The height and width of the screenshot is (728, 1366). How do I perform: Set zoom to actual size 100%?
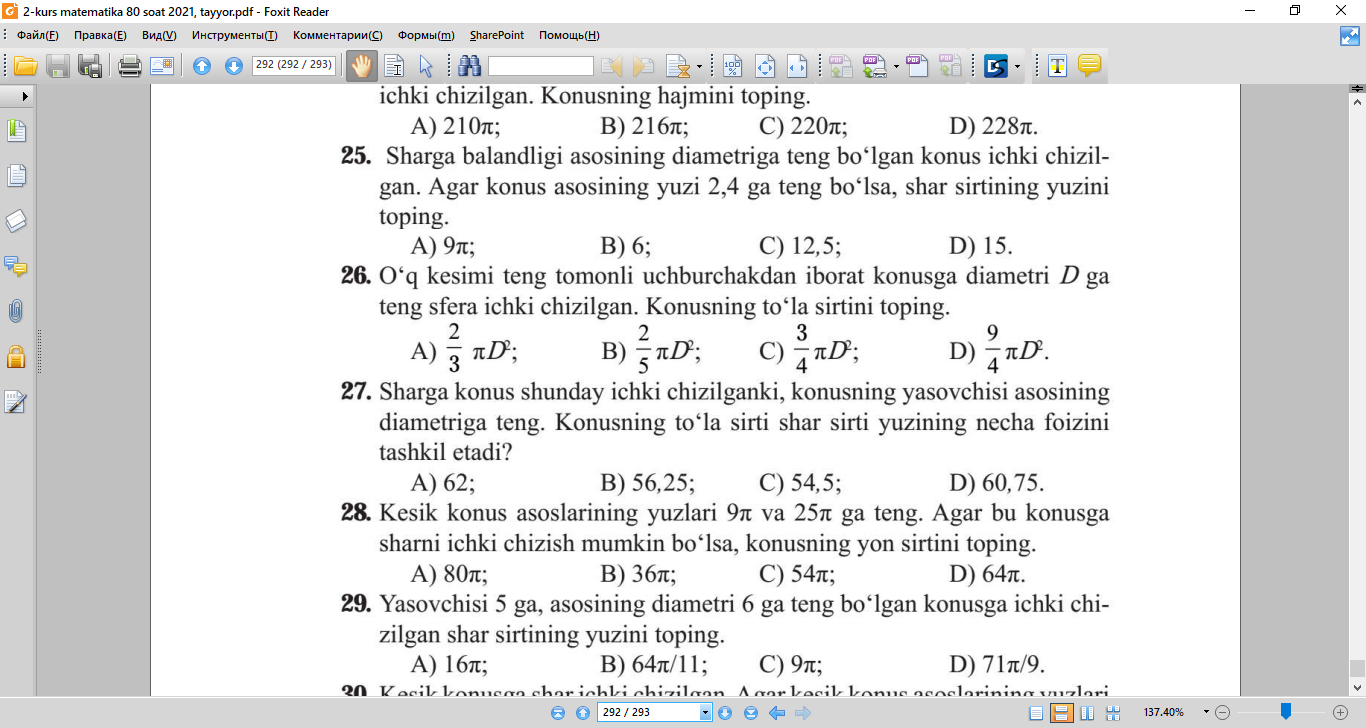click(x=733, y=67)
